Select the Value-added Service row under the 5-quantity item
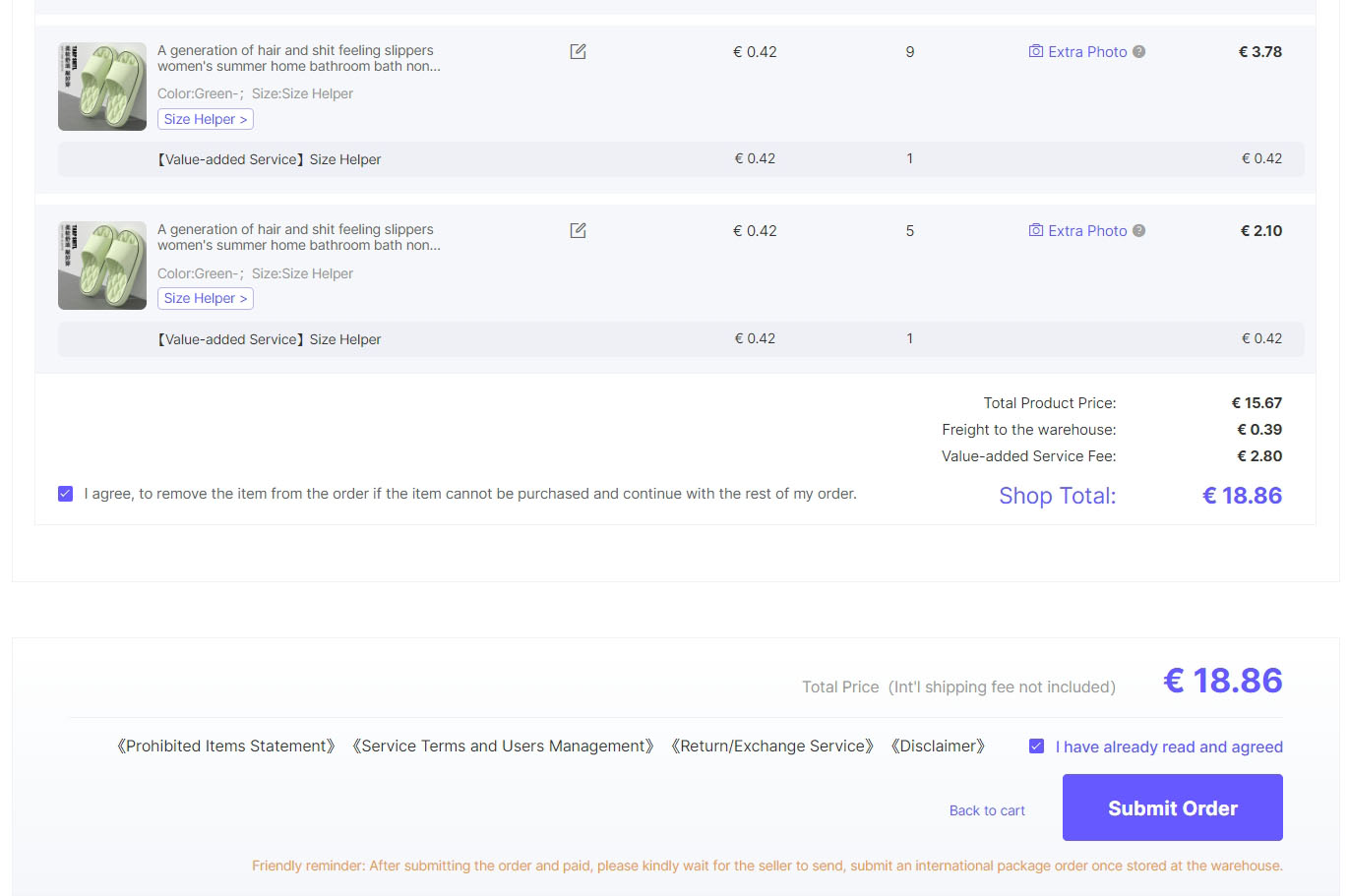The image size is (1349, 896). 681,338
